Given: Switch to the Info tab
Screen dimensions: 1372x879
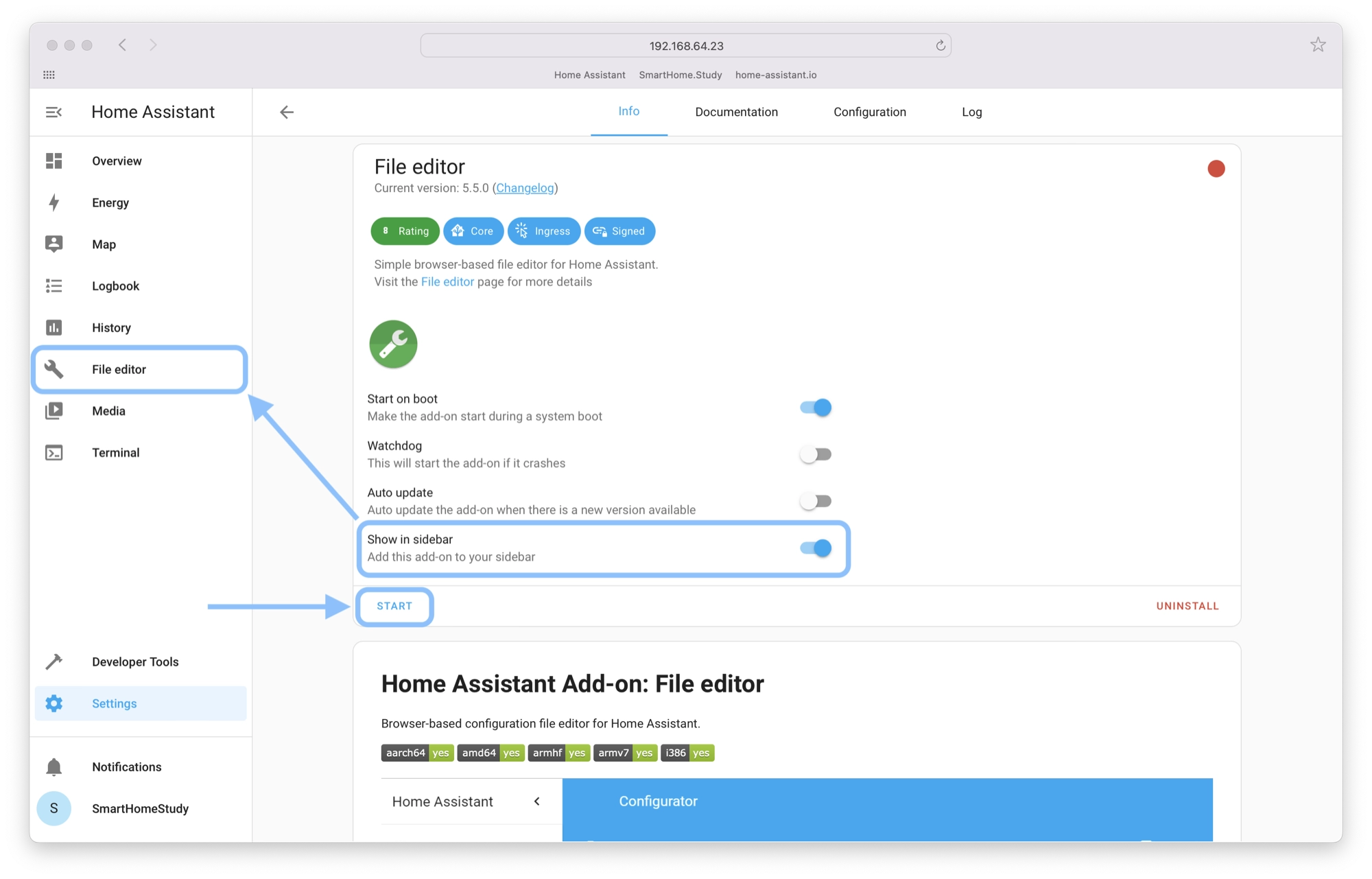Looking at the screenshot, I should [629, 112].
